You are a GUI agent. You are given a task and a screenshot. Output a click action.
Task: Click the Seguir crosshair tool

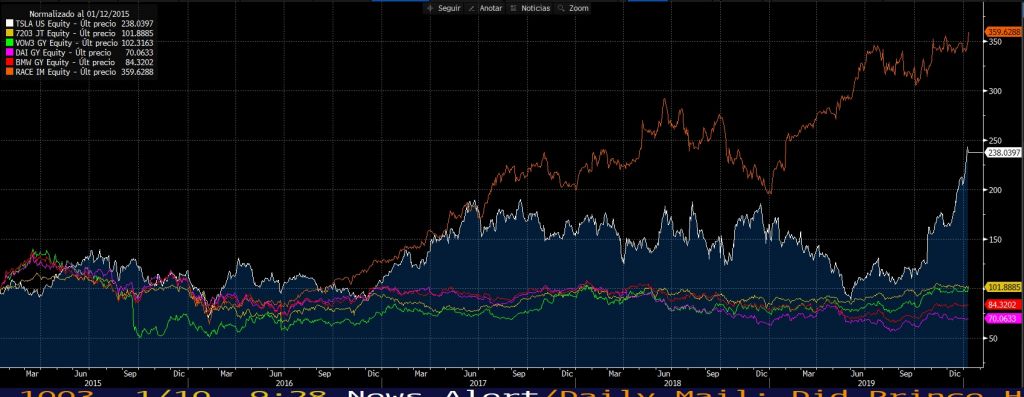[443, 8]
